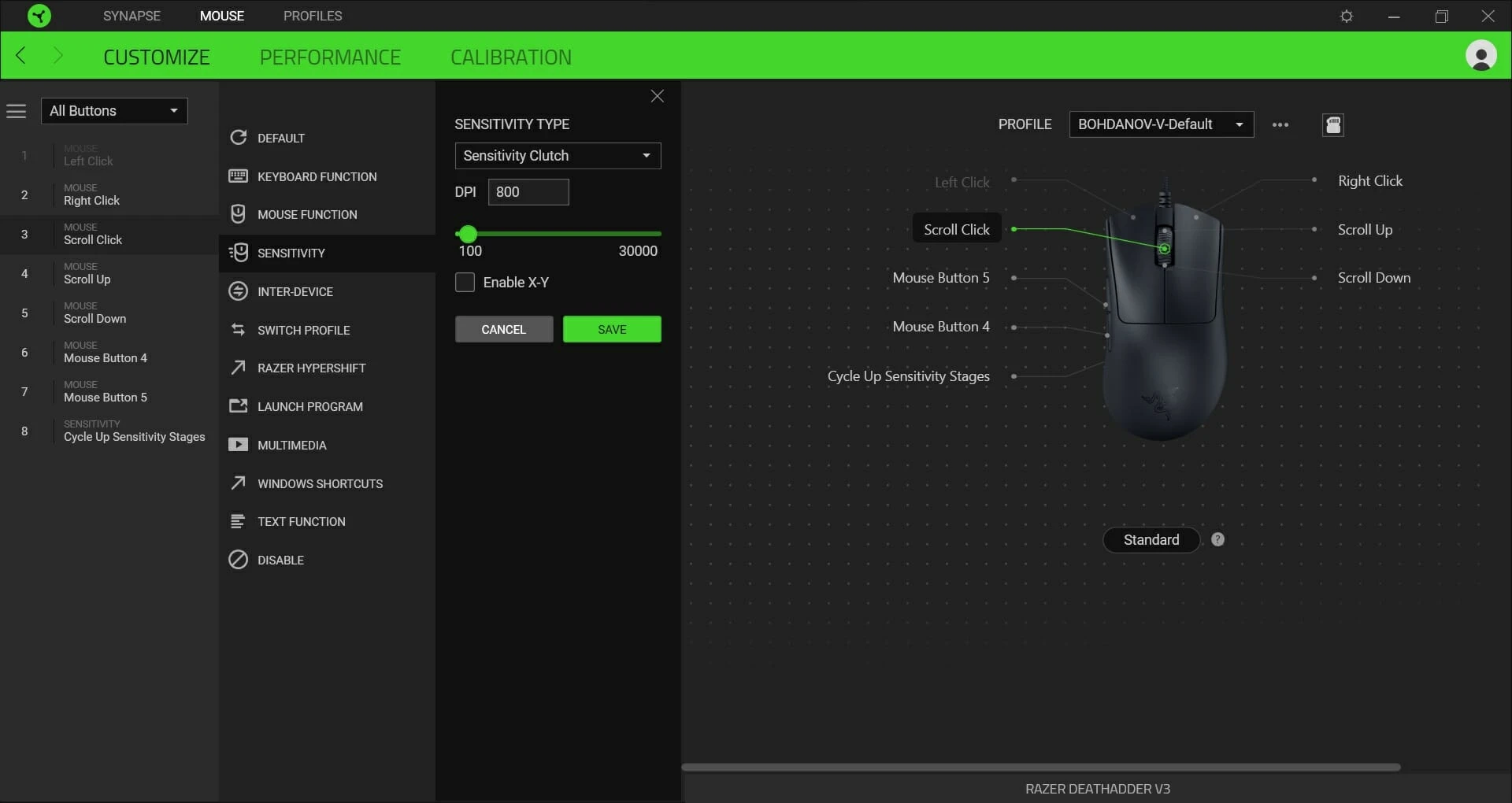Go forward with the right arrow
The width and height of the screenshot is (1512, 803).
(57, 55)
